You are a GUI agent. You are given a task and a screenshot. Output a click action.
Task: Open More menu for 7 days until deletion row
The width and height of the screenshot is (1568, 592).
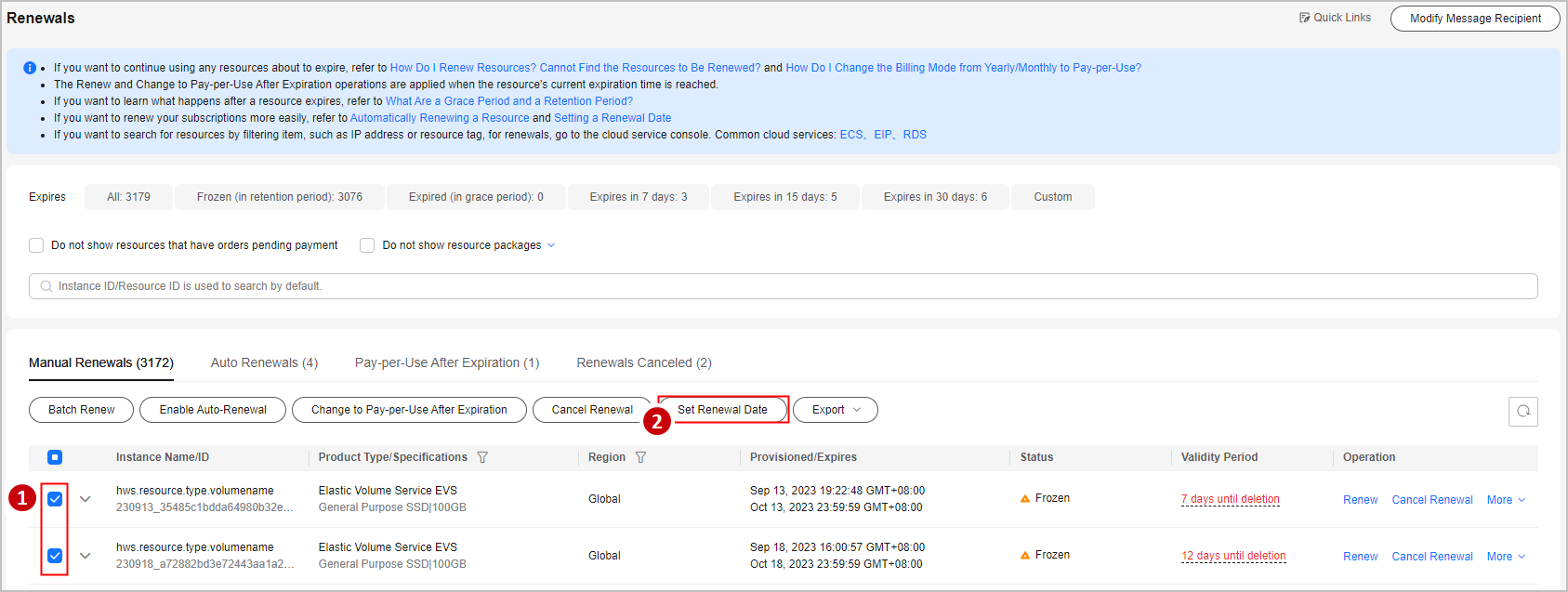coord(1506,500)
